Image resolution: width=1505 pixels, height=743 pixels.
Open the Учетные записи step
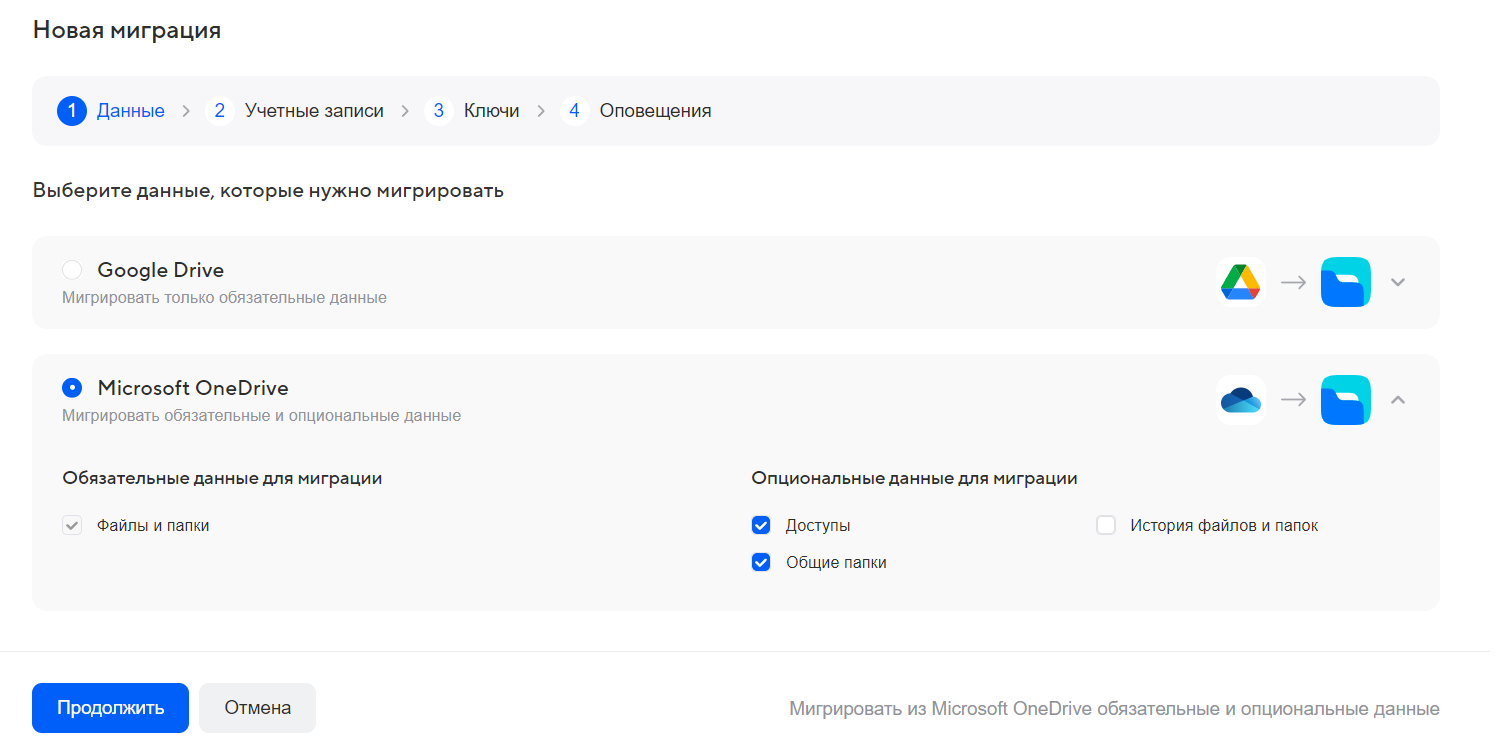(x=314, y=110)
